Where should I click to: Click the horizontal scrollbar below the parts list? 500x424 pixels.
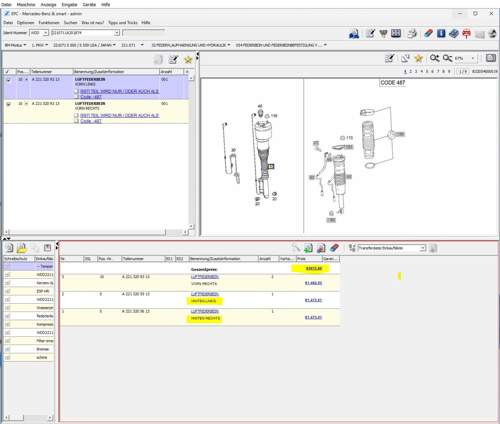[97, 232]
